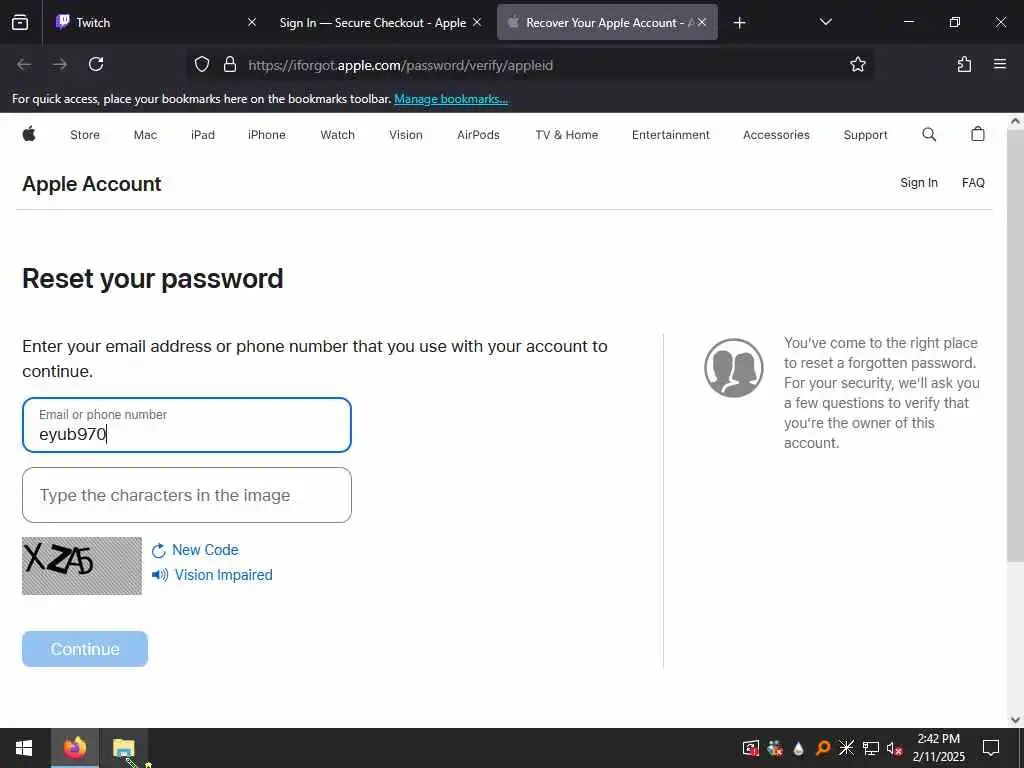The width and height of the screenshot is (1024, 768).
Task: Open AirPods in Apple navigation
Action: click(478, 135)
